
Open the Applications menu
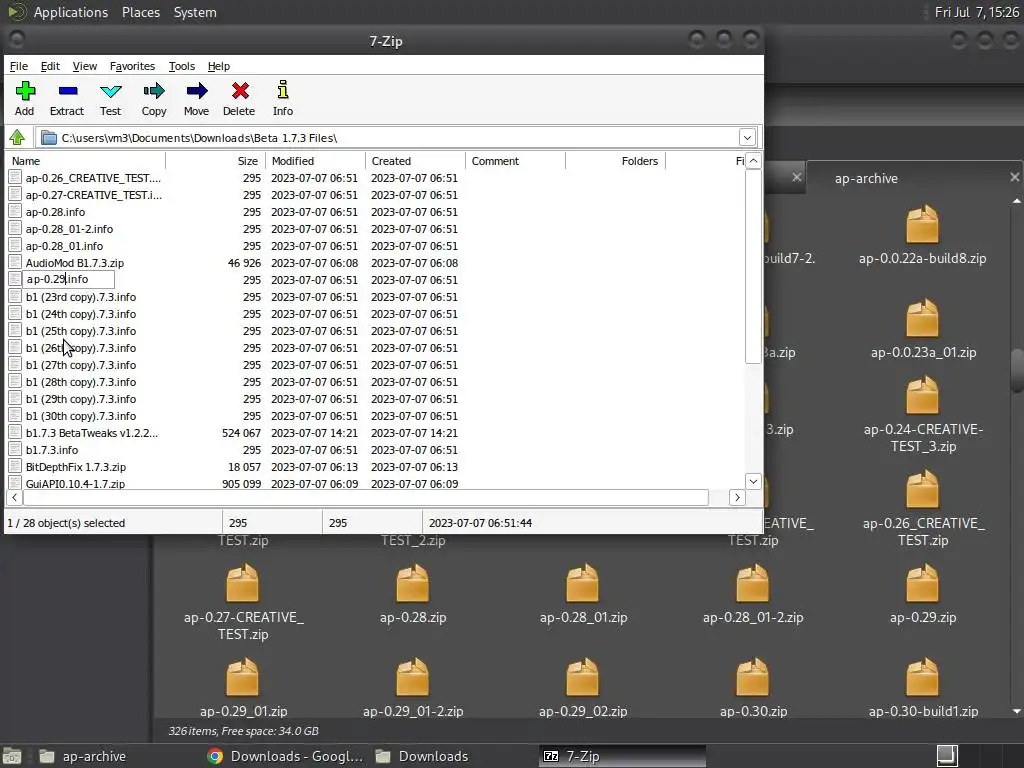point(71,12)
